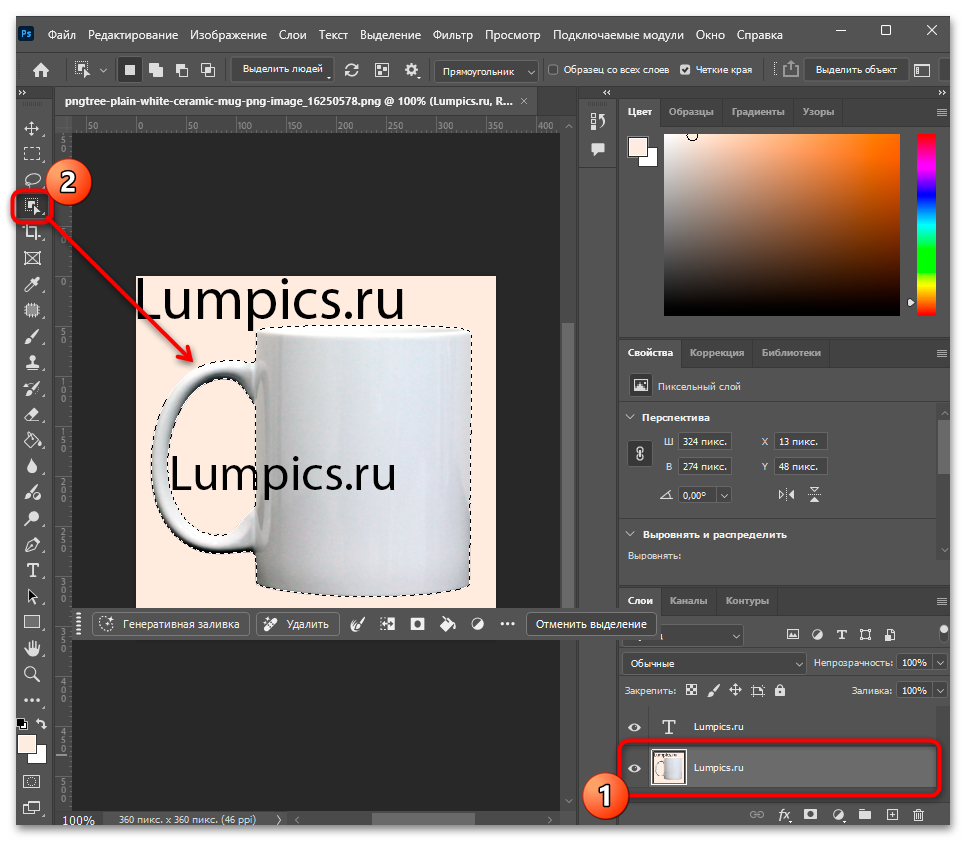
Task: Select the Horizontal Type tool
Action: click(32, 571)
